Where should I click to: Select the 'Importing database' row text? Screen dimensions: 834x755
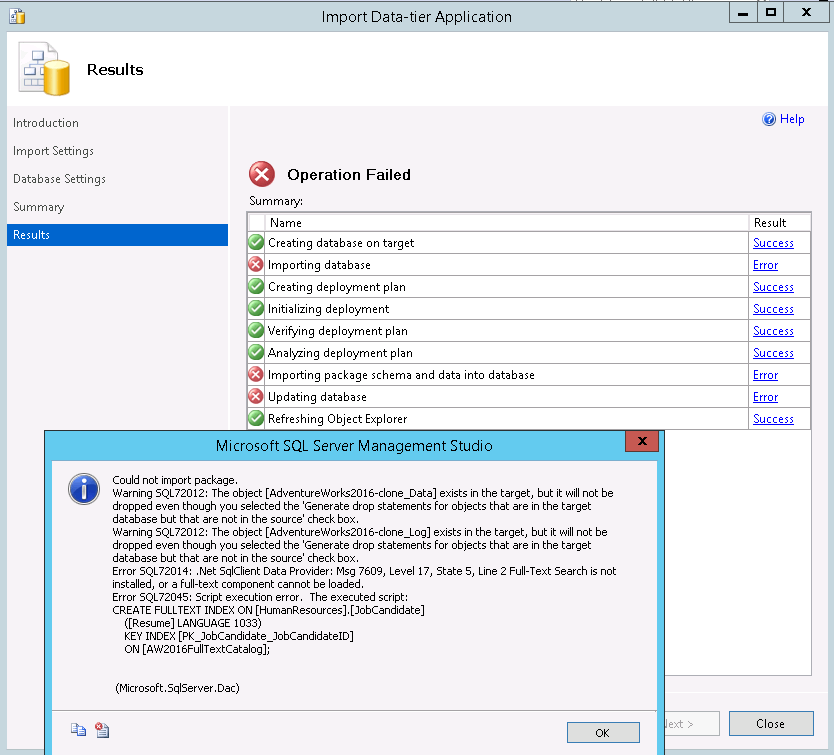[x=319, y=265]
